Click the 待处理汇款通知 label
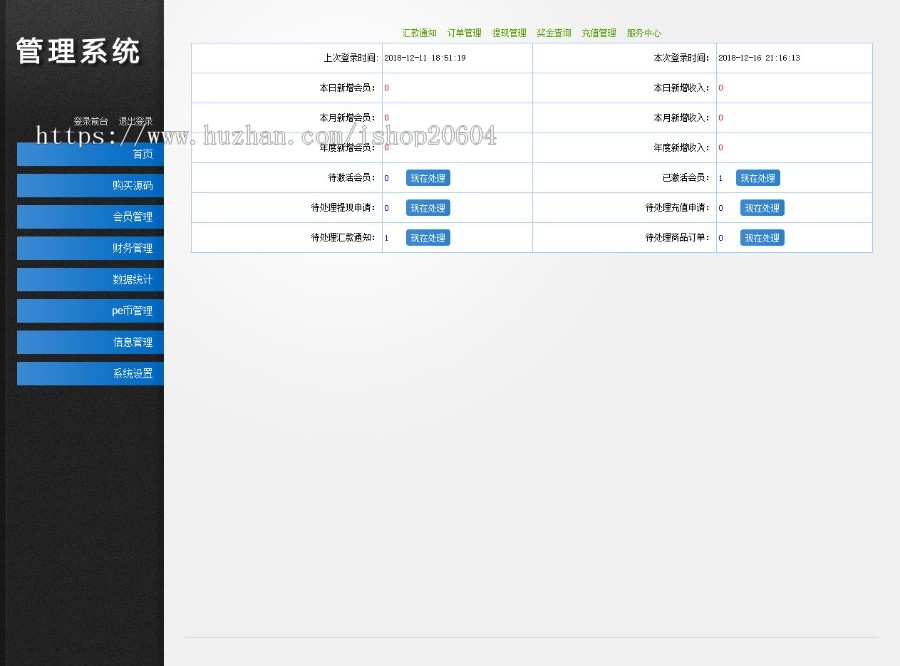Screen dimensions: 900x666 point(343,238)
